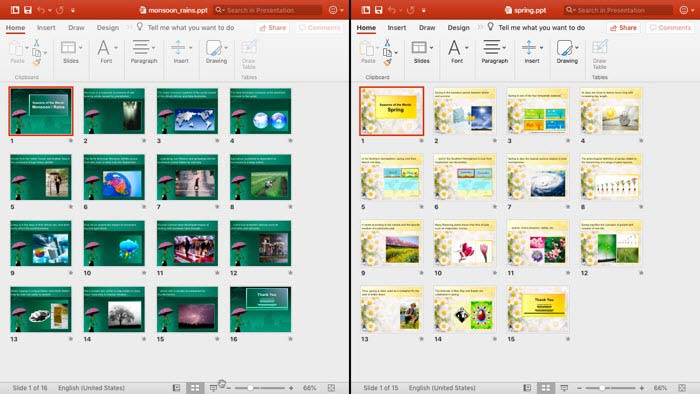Select monsoon slide 6 thumbnail with globe
700x394 pixels.
pos(114,177)
